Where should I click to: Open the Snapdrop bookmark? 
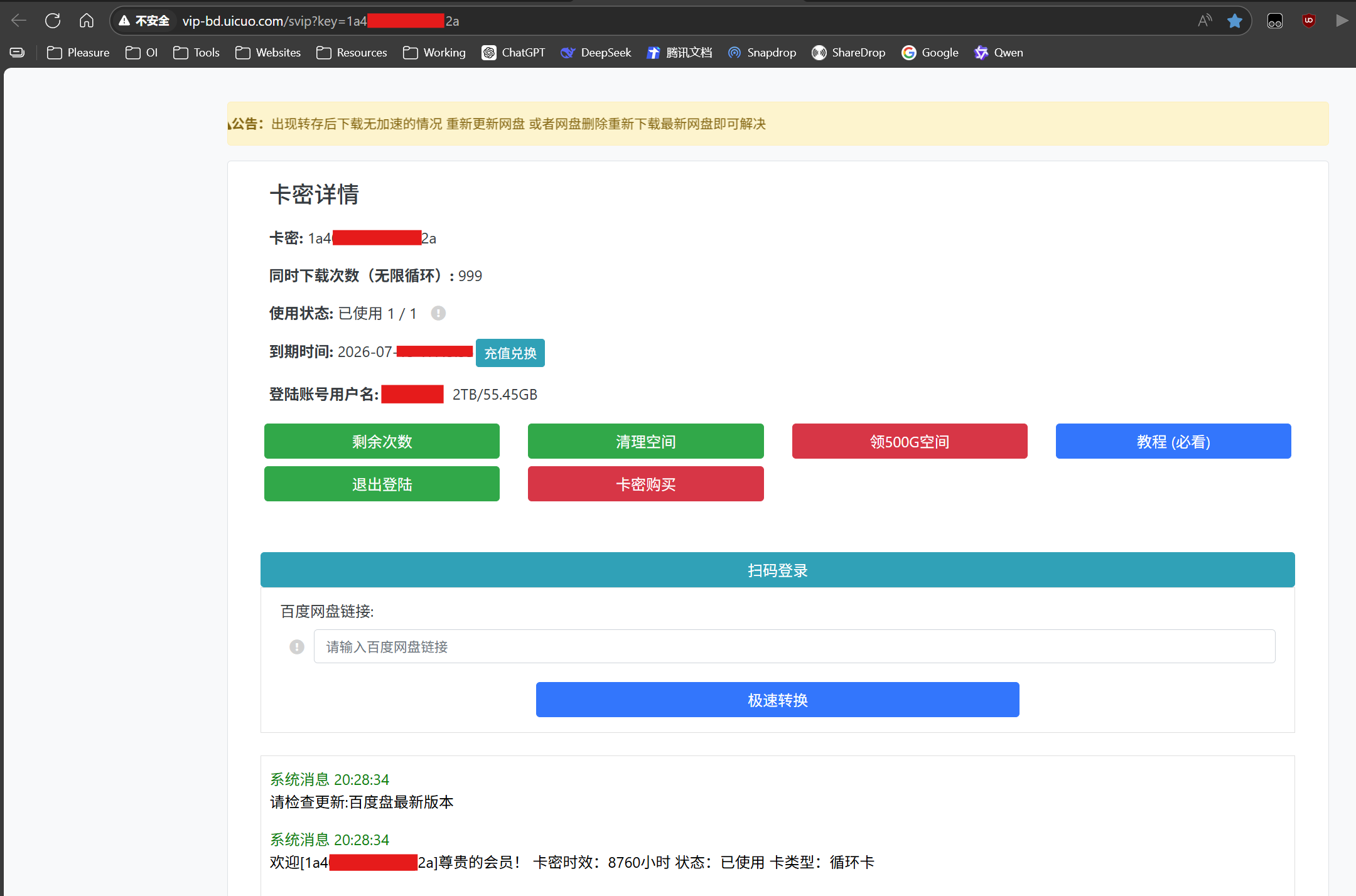[761, 53]
